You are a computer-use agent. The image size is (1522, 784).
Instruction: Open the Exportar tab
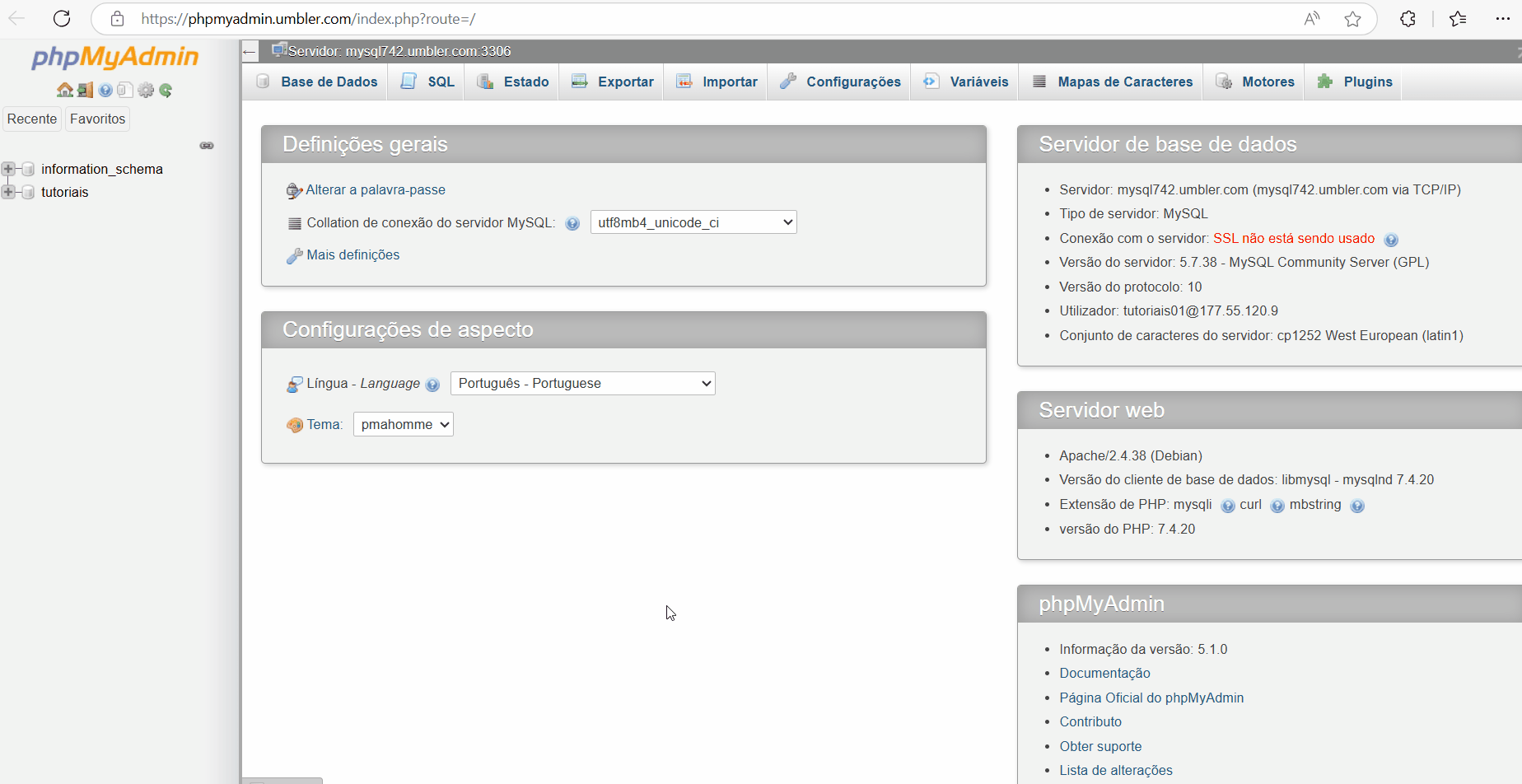click(x=612, y=82)
